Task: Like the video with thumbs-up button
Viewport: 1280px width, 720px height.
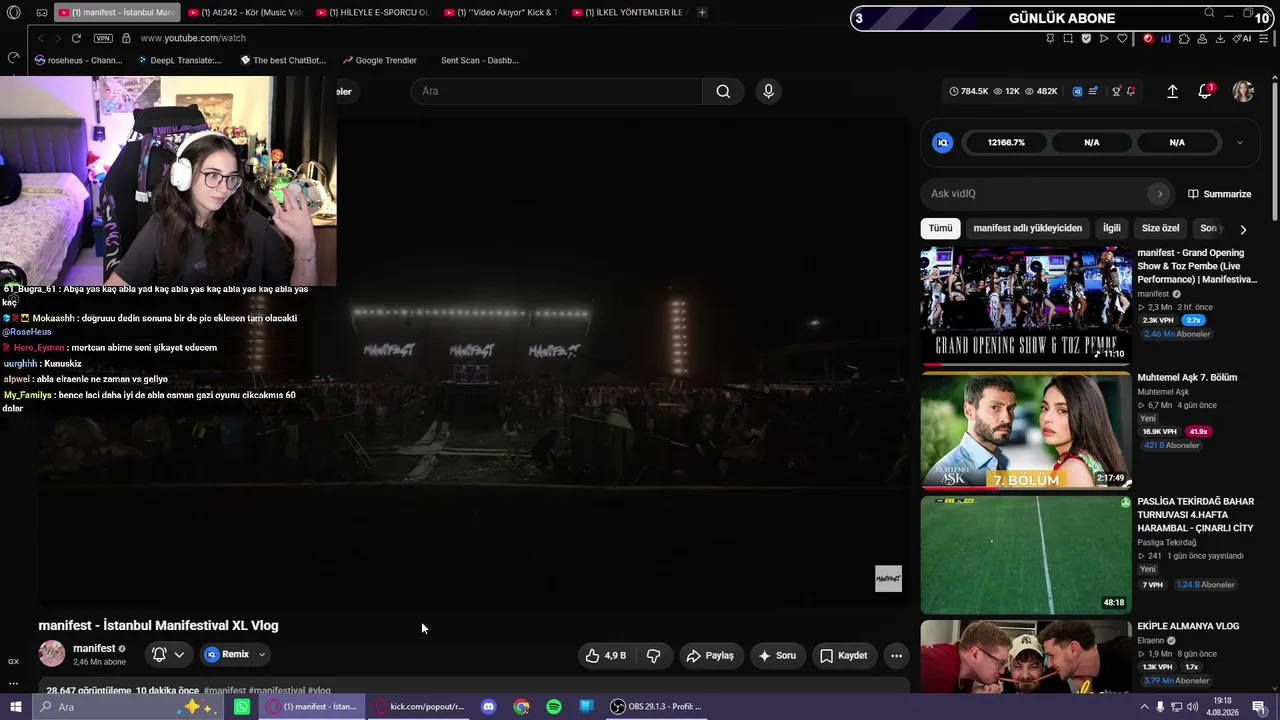Action: pos(607,655)
